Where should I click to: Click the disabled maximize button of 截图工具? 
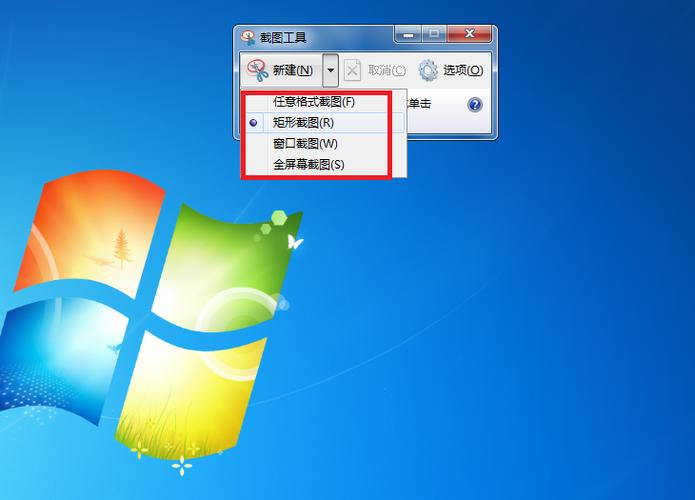[434, 34]
